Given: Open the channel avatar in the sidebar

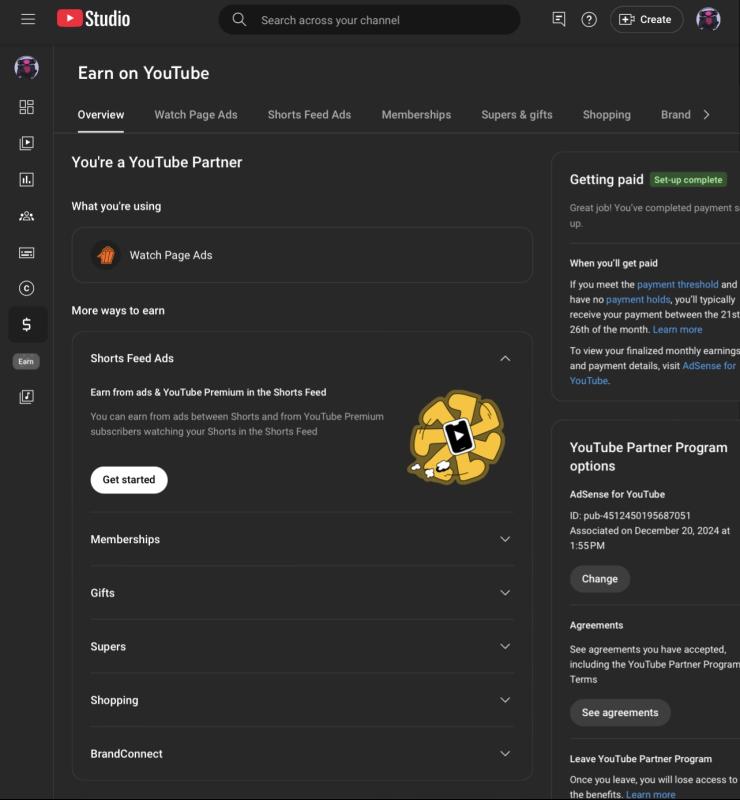Looking at the screenshot, I should tap(27, 68).
